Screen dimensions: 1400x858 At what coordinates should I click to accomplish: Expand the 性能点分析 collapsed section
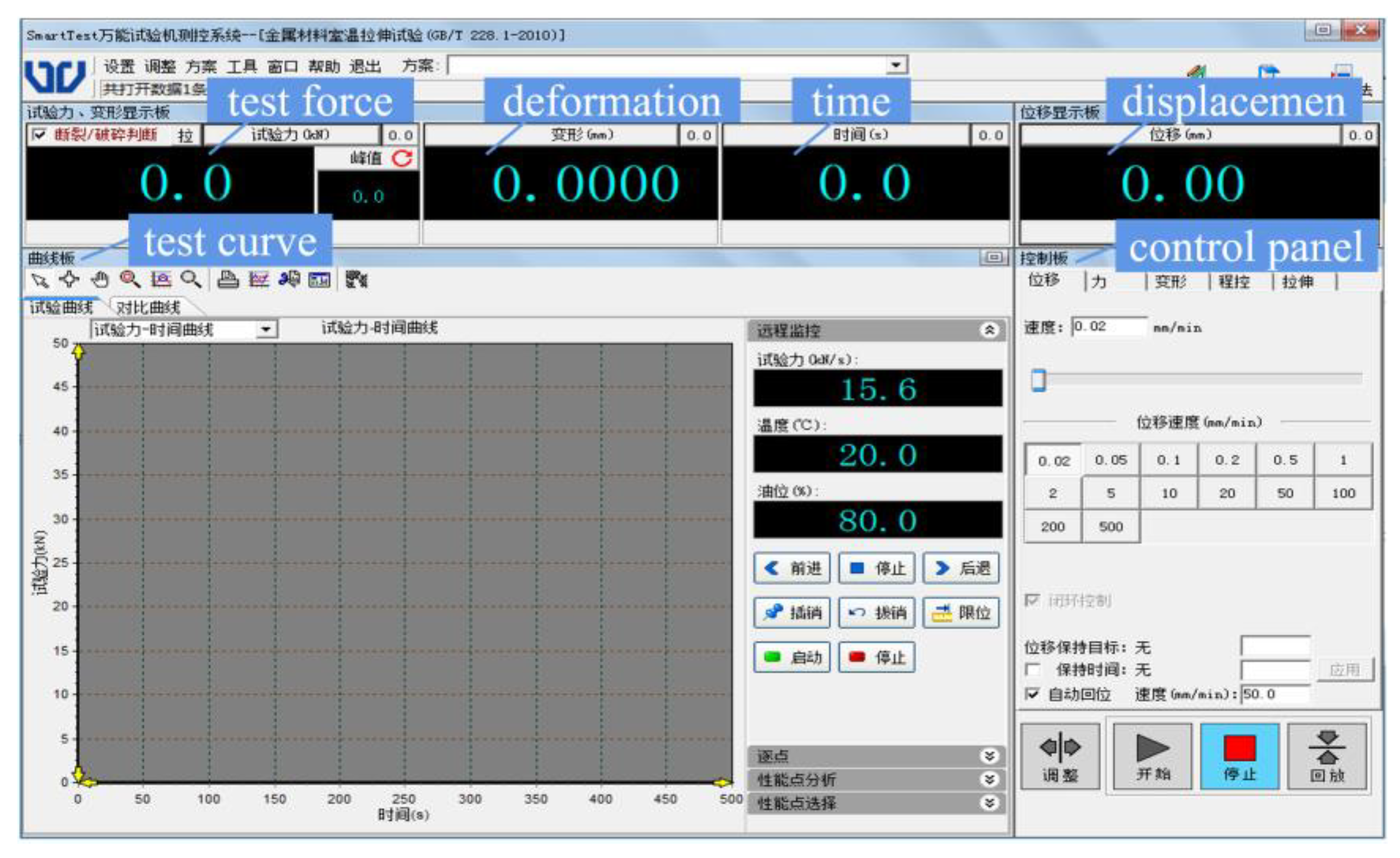point(989,780)
